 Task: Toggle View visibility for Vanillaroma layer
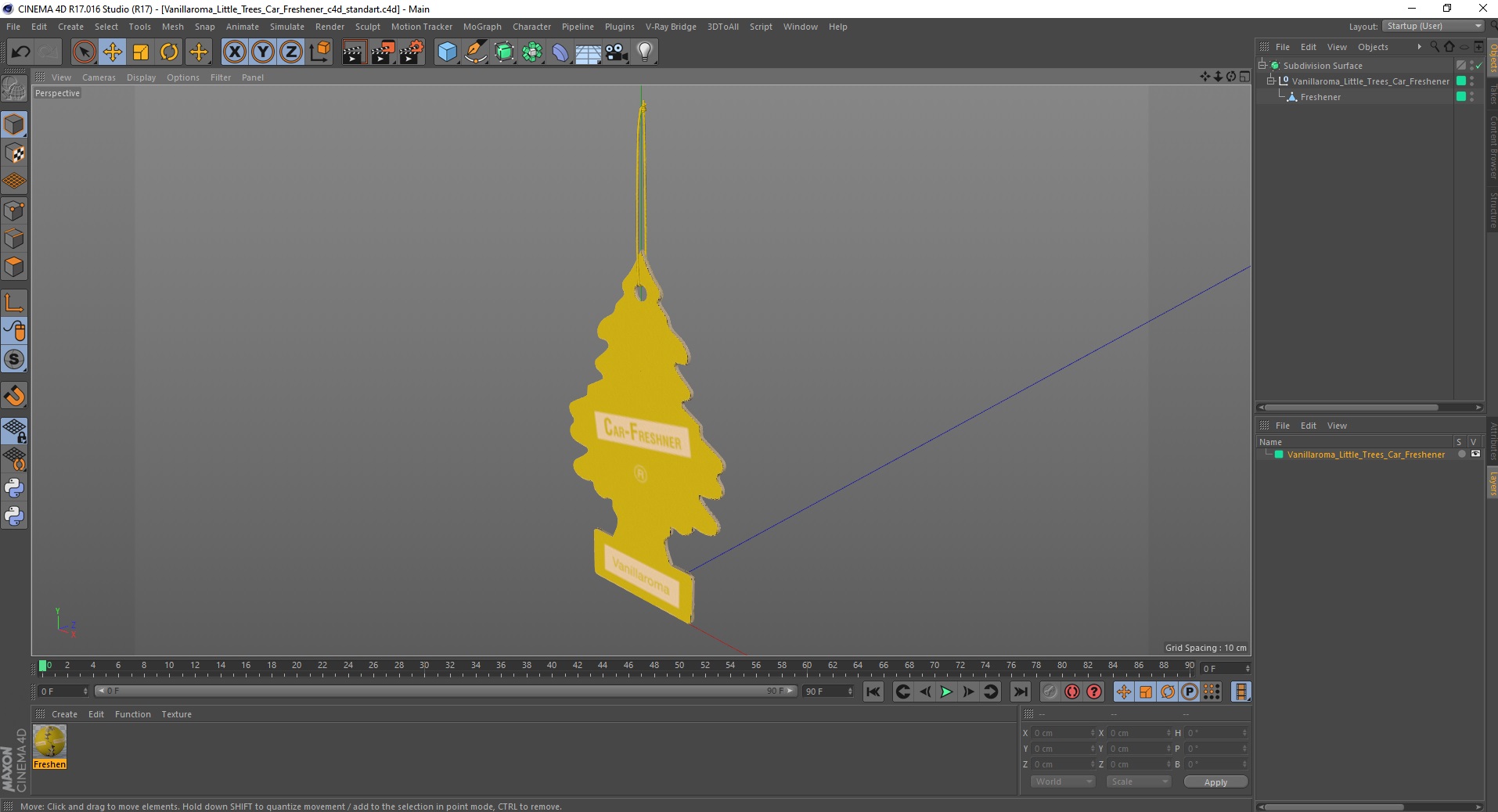click(x=1475, y=454)
